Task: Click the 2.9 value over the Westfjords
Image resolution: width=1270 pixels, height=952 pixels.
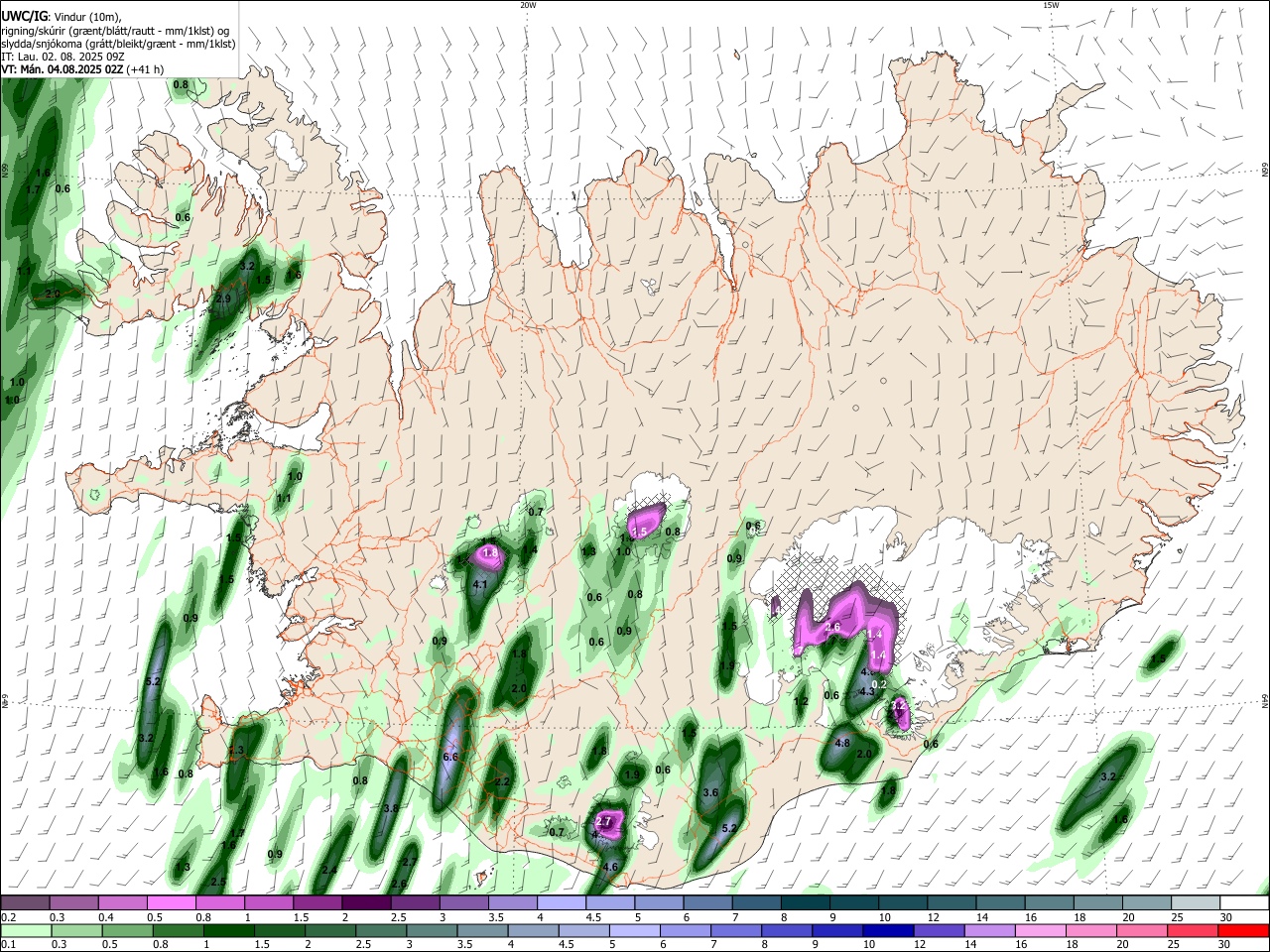Action: tap(223, 298)
